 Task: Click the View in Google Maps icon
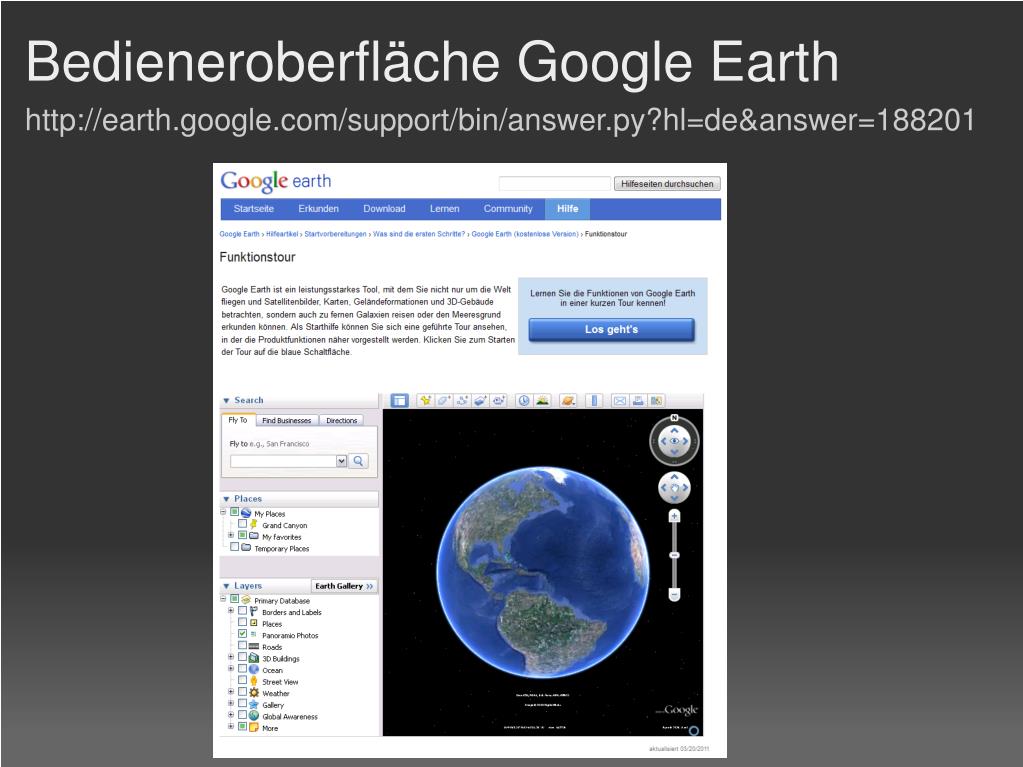coord(656,400)
